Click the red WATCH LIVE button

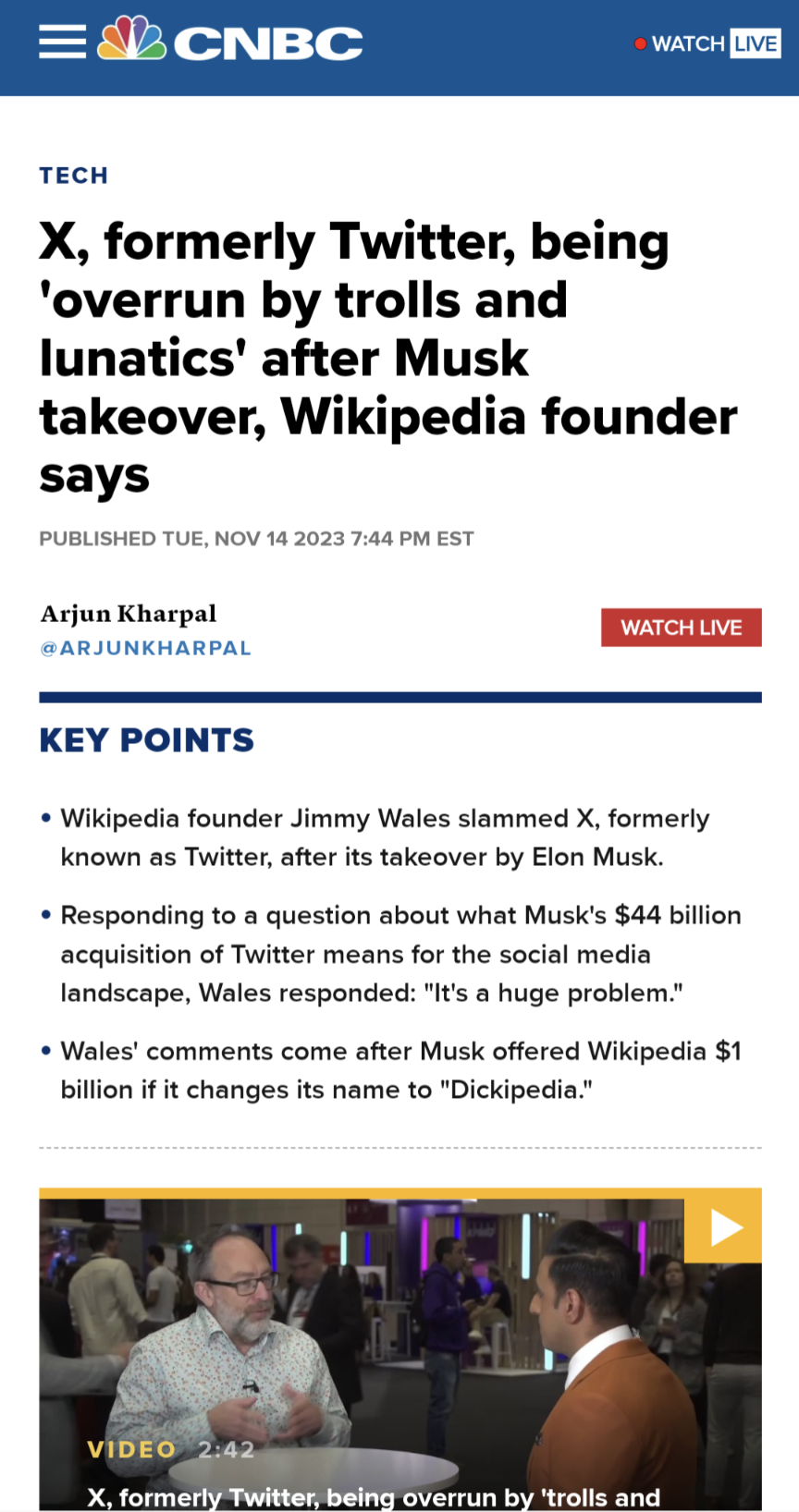click(x=682, y=628)
